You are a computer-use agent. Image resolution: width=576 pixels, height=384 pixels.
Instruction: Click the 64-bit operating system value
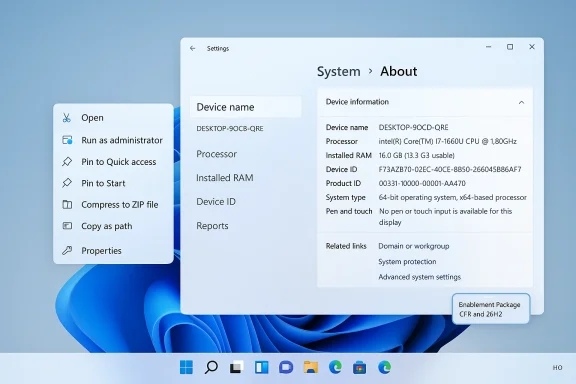click(453, 197)
